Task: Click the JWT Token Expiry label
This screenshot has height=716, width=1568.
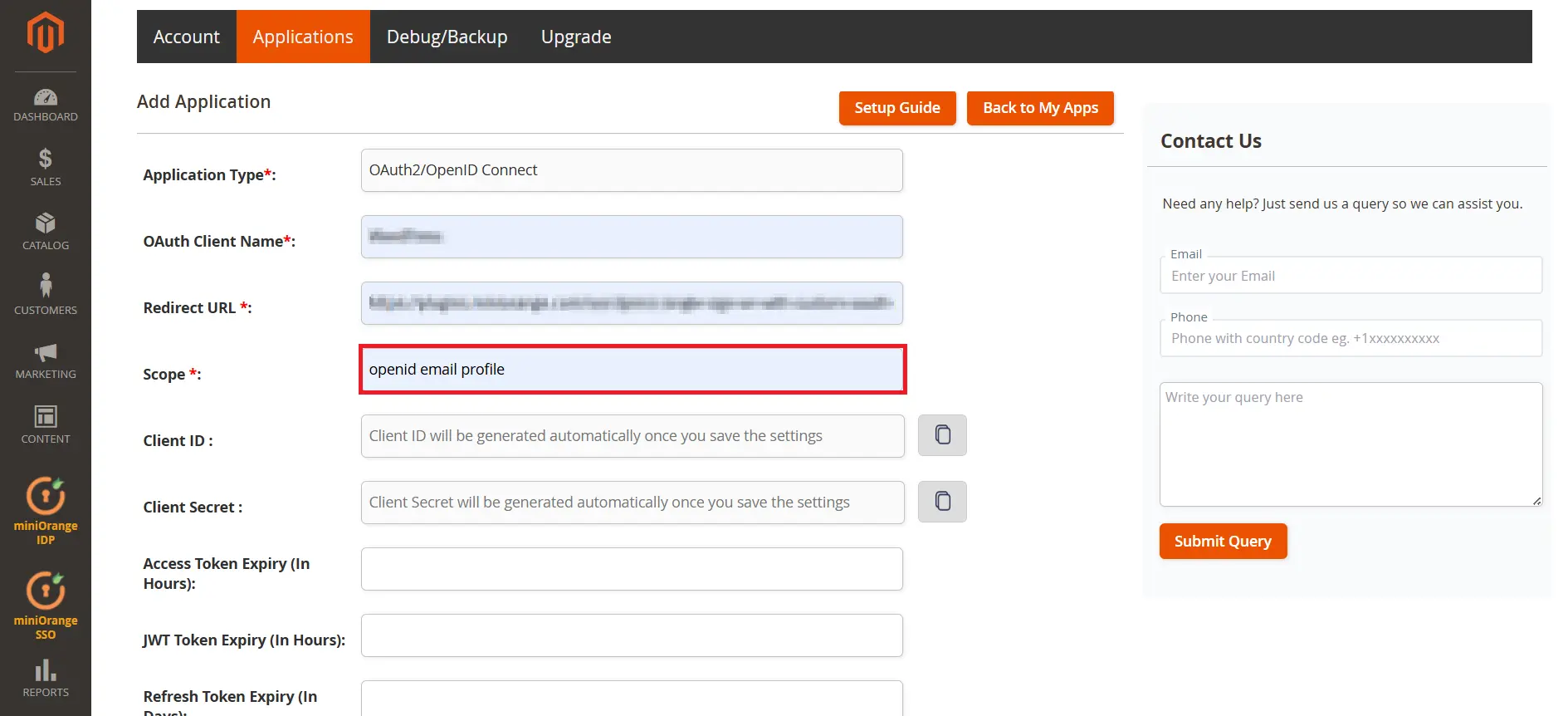Action: (x=243, y=640)
